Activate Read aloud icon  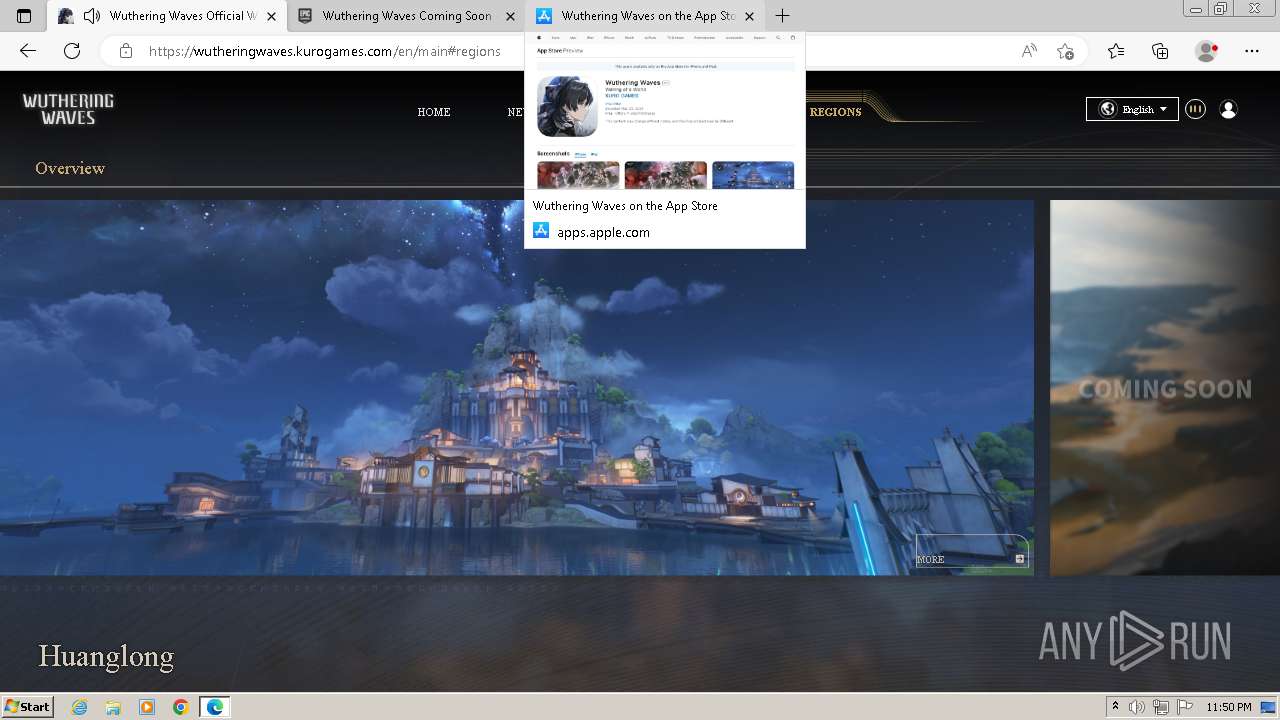coord(1029,51)
